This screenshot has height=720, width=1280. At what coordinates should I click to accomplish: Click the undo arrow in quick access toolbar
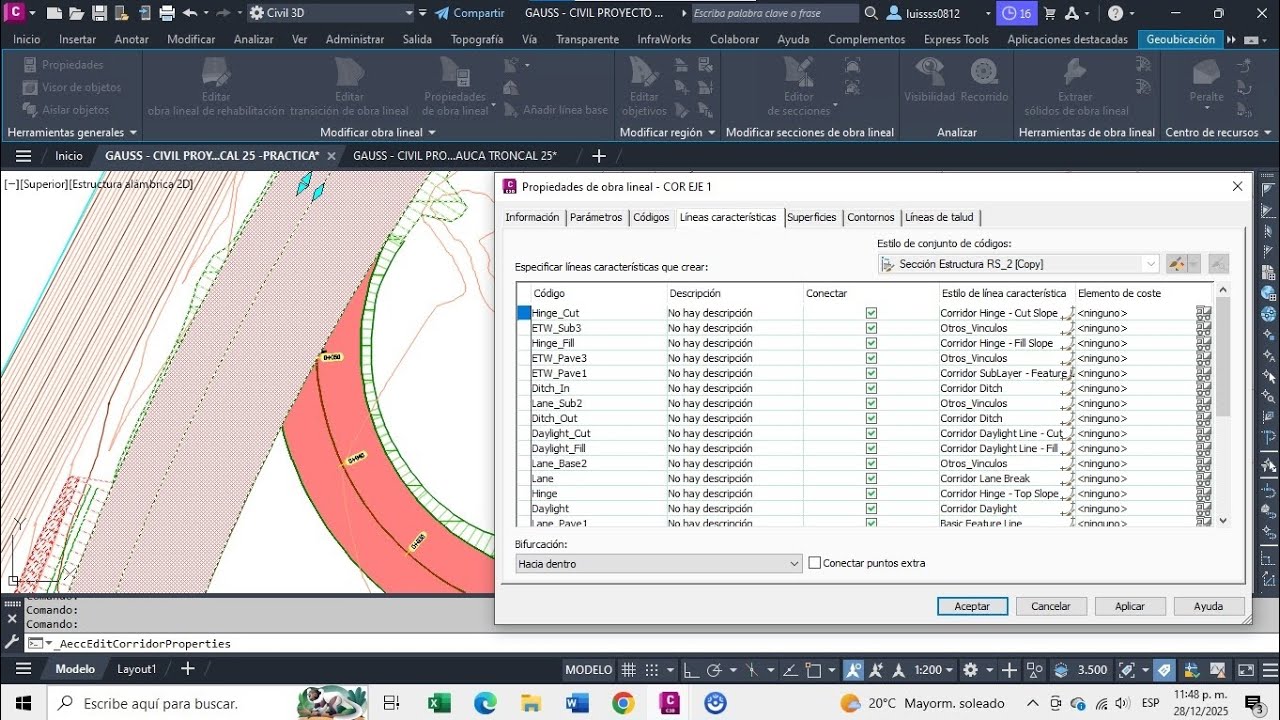190,13
